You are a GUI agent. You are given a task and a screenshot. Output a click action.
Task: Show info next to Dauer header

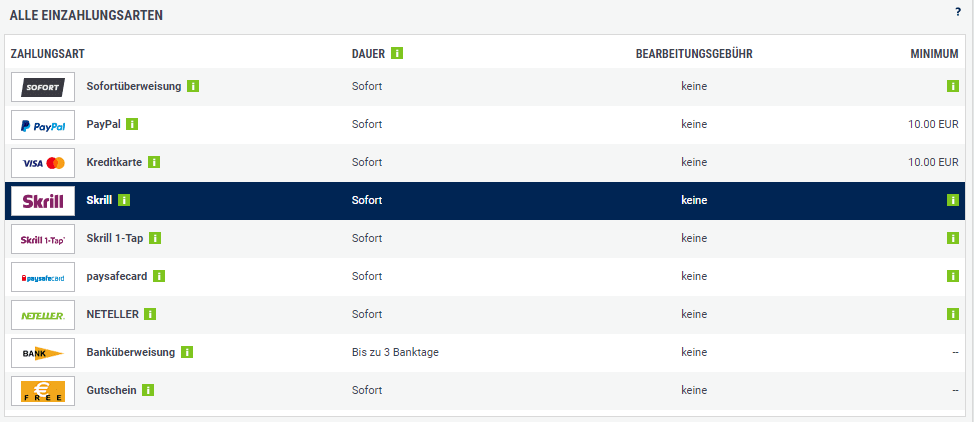(x=398, y=53)
